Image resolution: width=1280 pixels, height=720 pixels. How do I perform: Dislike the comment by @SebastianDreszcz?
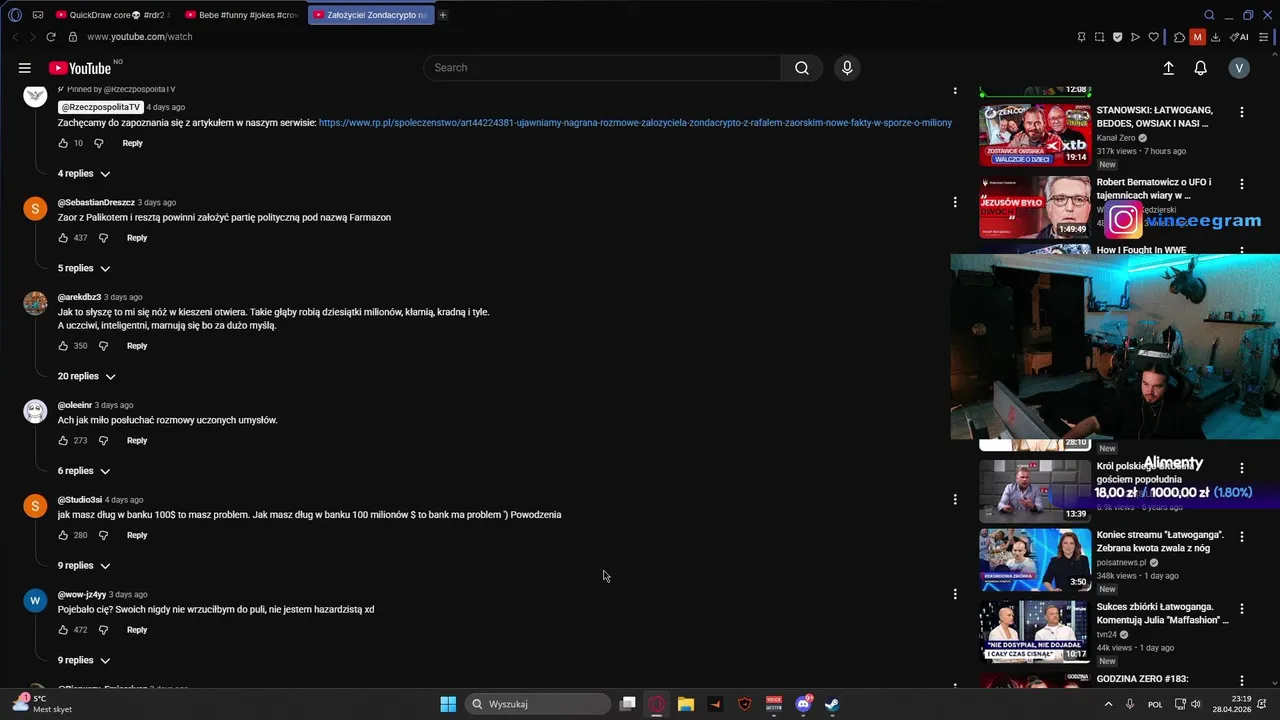click(103, 238)
